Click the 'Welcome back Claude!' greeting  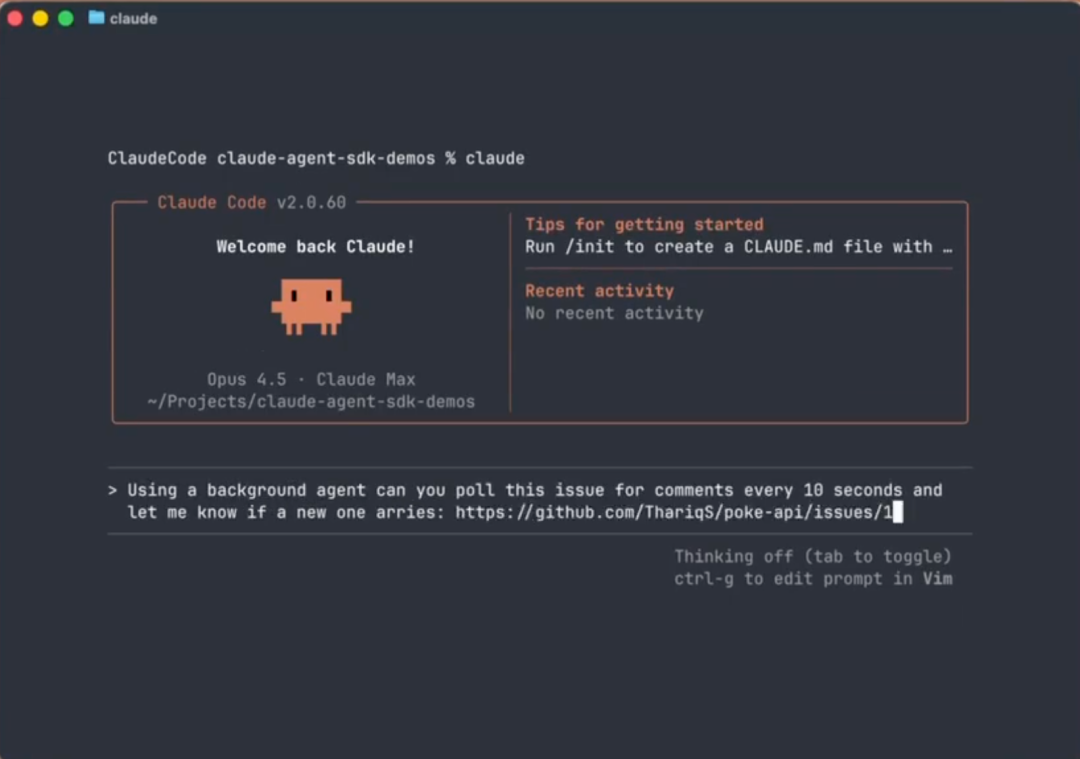tap(315, 247)
